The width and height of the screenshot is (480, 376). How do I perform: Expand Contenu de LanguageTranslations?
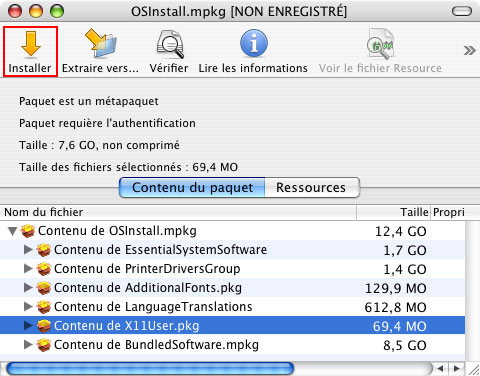[28, 306]
